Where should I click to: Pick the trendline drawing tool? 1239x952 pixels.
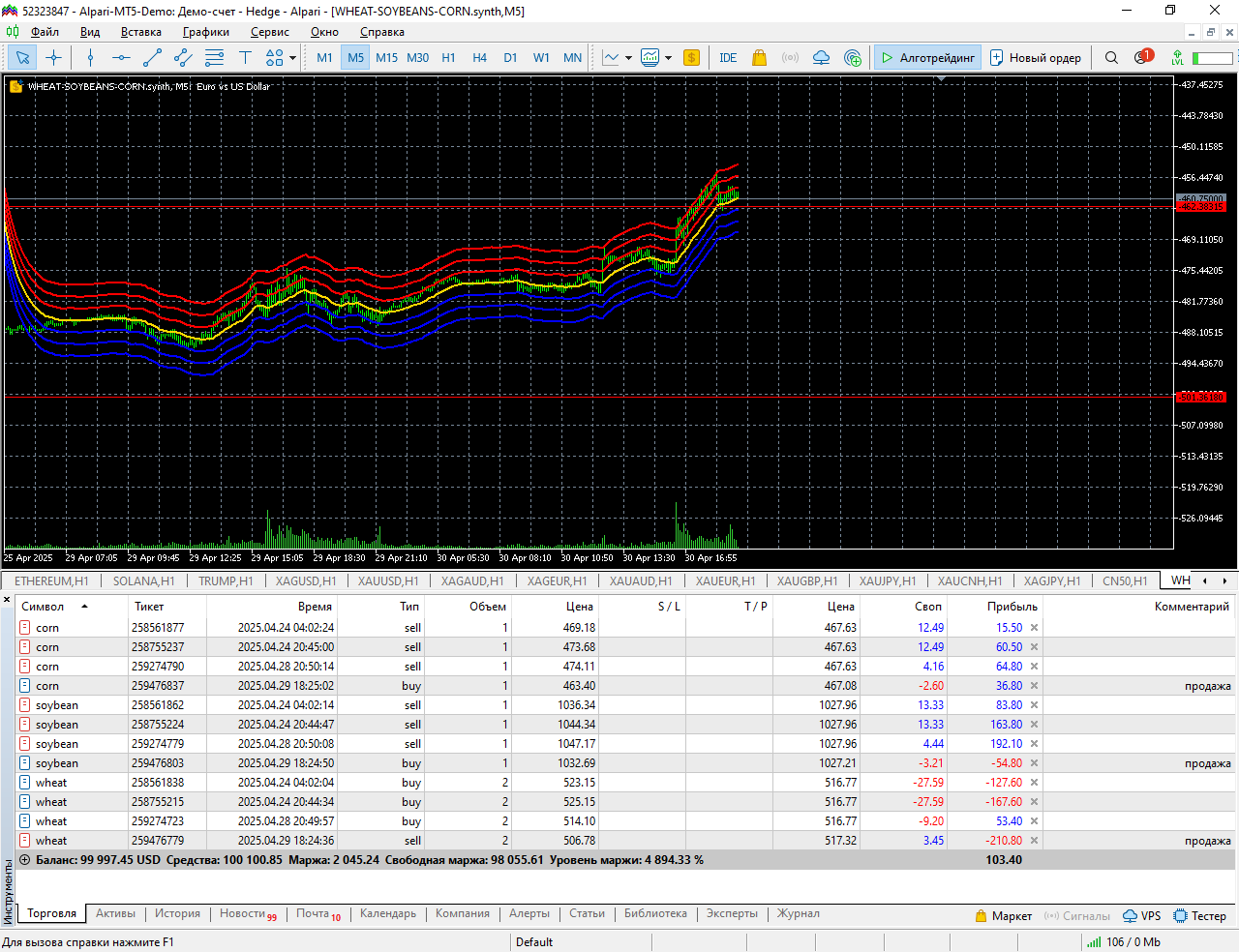pos(152,58)
